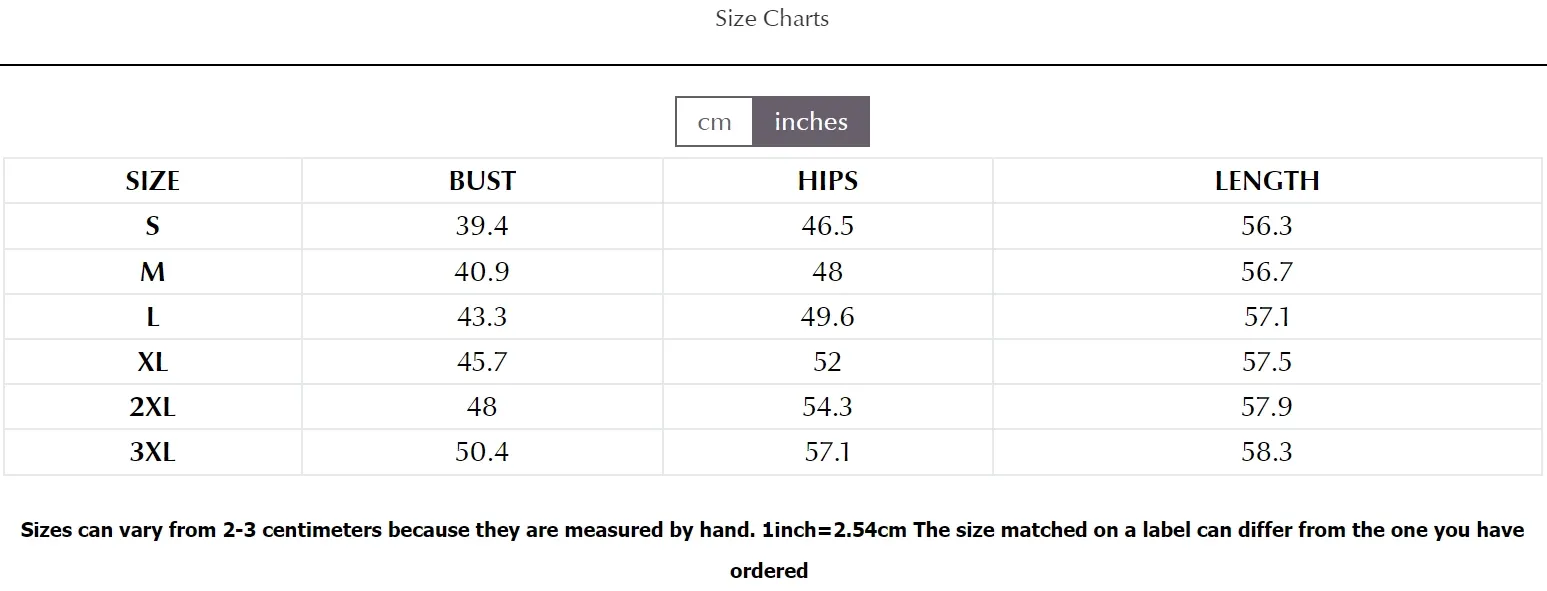This screenshot has width=1547, height=591.
Task: Select the 3XL size row label
Action: [153, 452]
